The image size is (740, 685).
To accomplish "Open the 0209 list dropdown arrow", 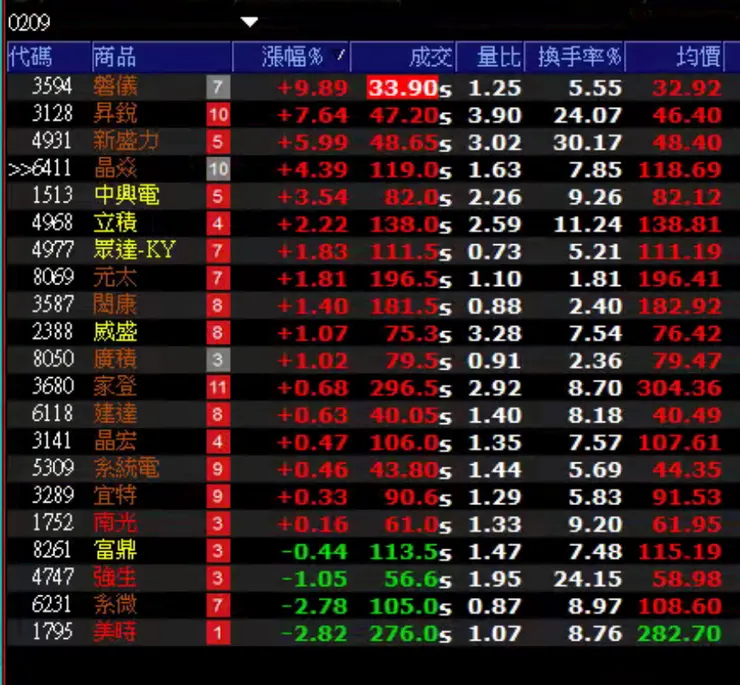I will (249, 22).
